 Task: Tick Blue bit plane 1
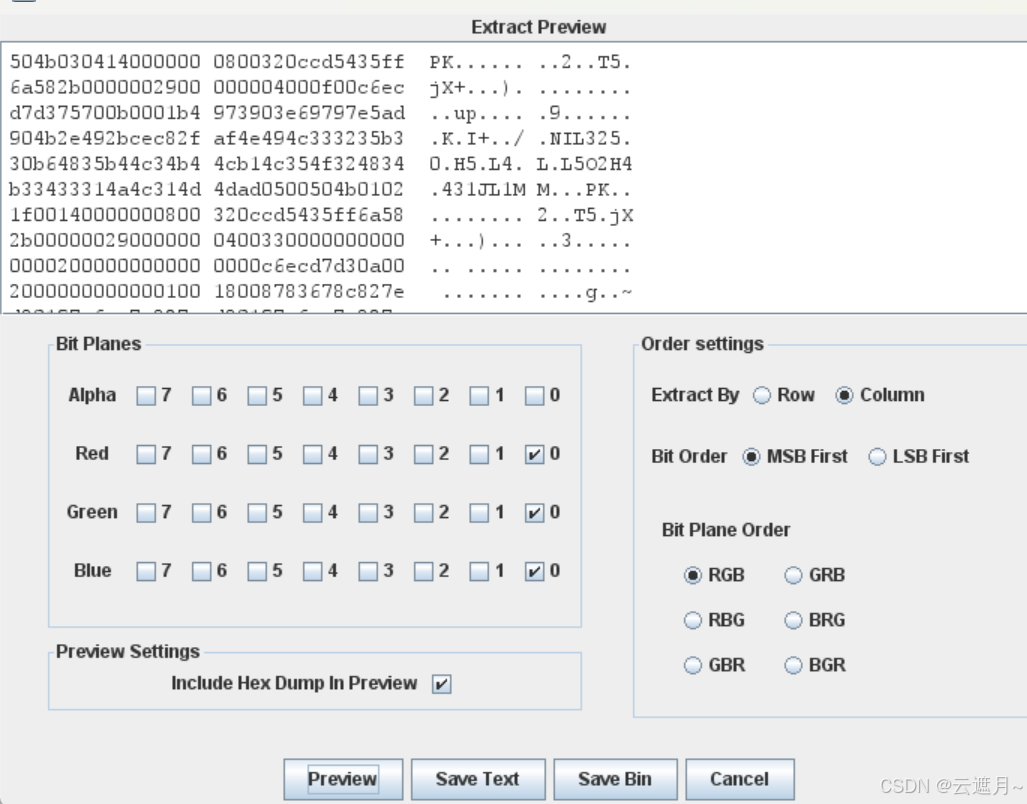[x=479, y=571]
